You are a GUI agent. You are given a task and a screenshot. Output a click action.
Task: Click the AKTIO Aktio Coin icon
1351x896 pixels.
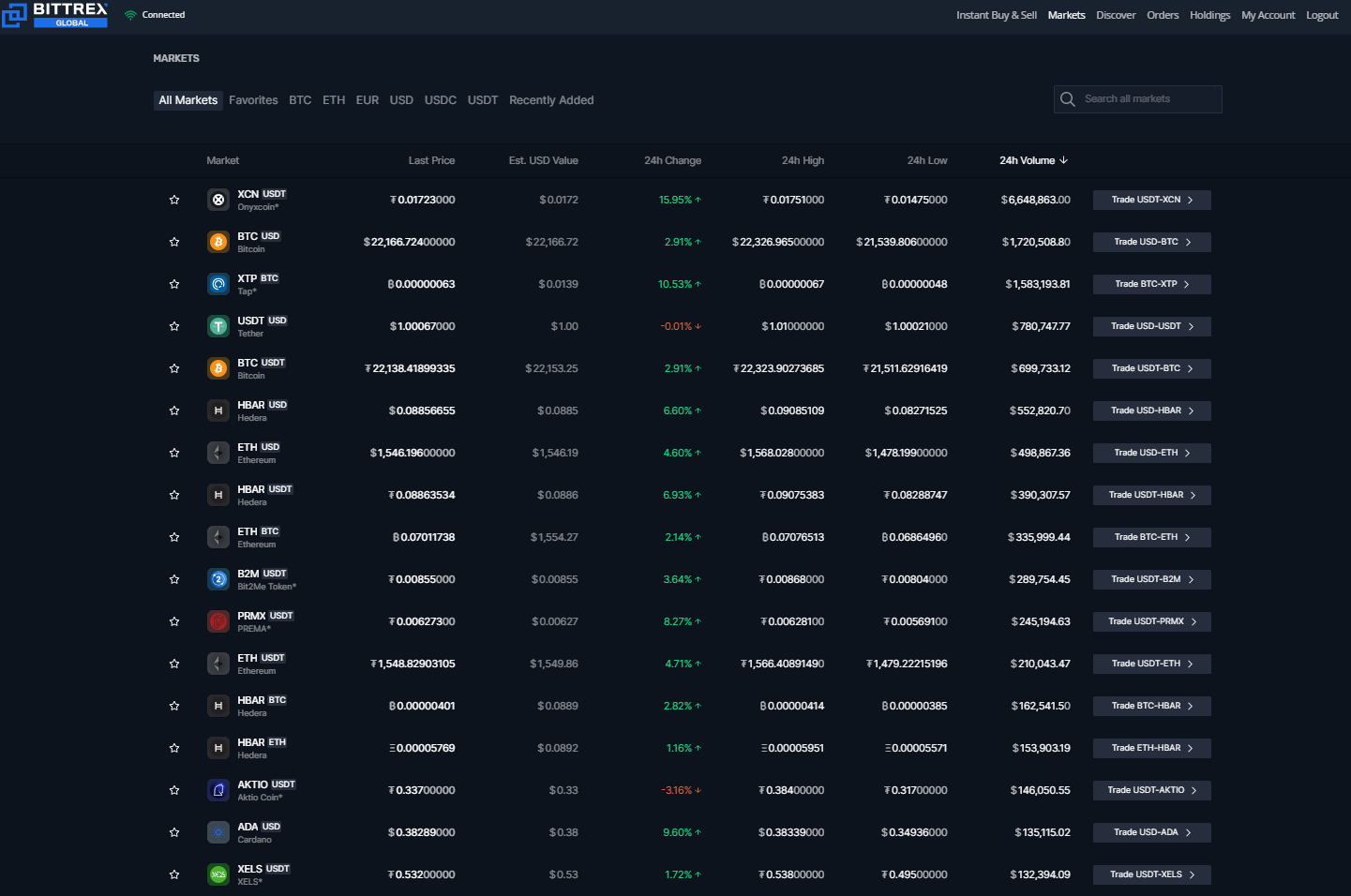pyautogui.click(x=218, y=790)
